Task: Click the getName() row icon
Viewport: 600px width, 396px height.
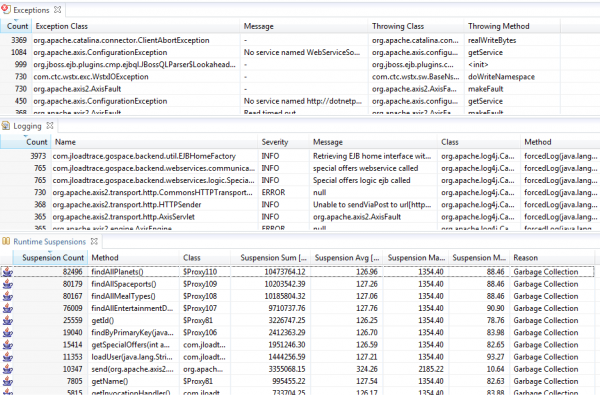Action: [7, 381]
